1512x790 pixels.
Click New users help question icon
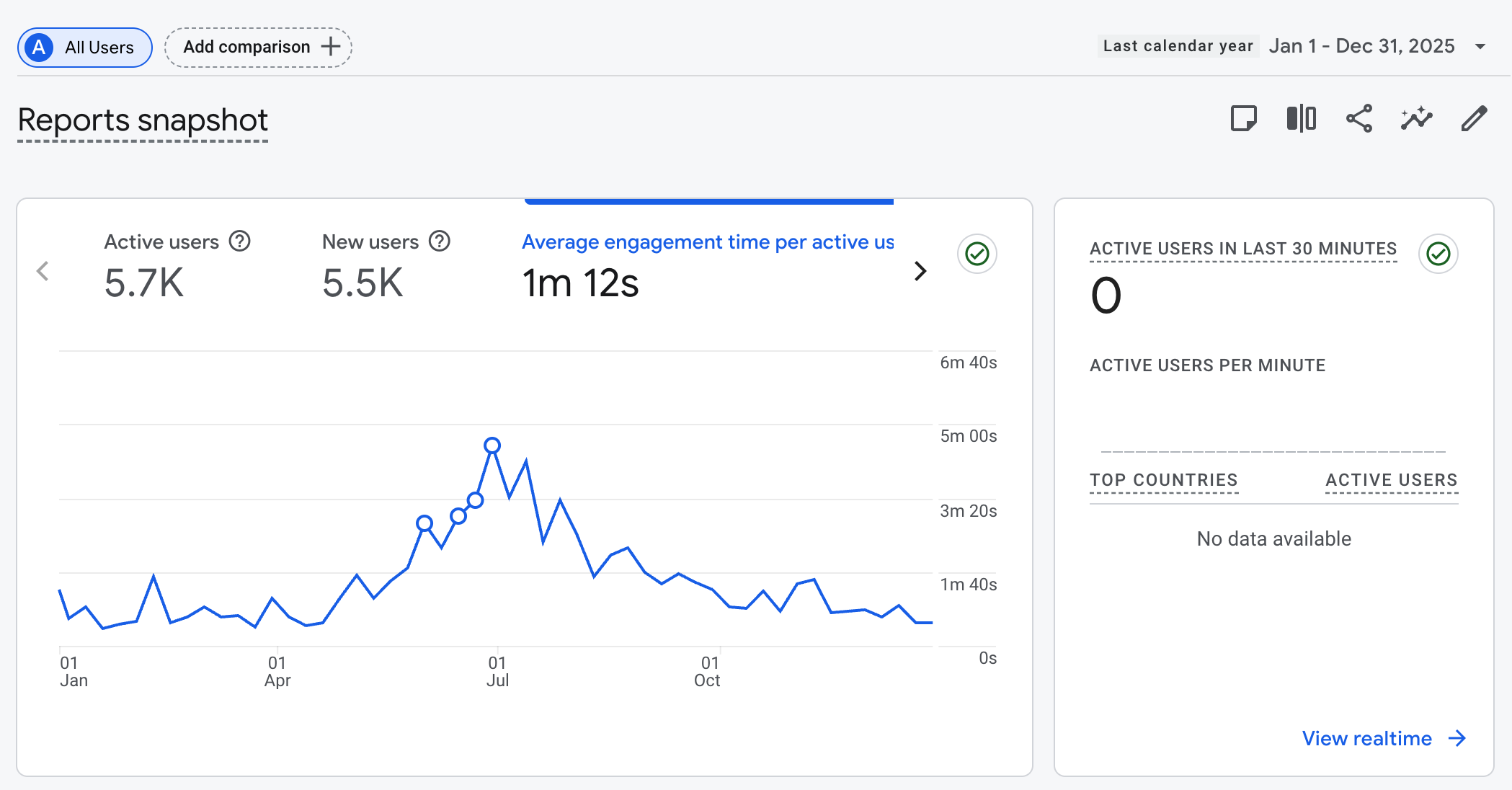click(x=439, y=241)
